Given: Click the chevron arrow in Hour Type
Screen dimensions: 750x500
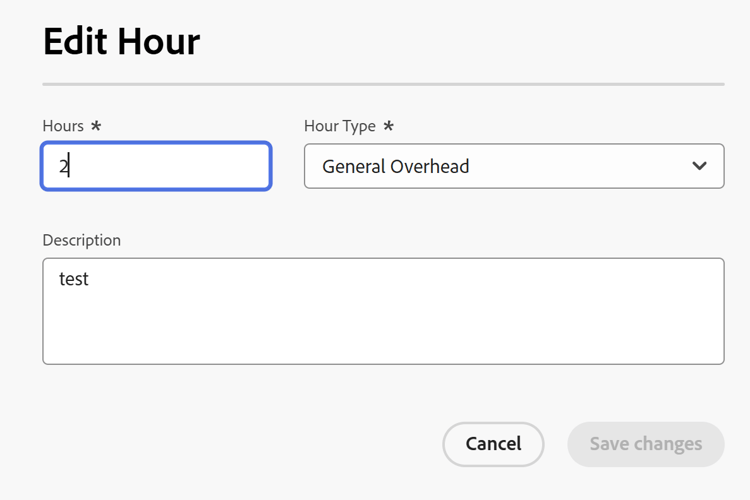Looking at the screenshot, I should click(699, 166).
